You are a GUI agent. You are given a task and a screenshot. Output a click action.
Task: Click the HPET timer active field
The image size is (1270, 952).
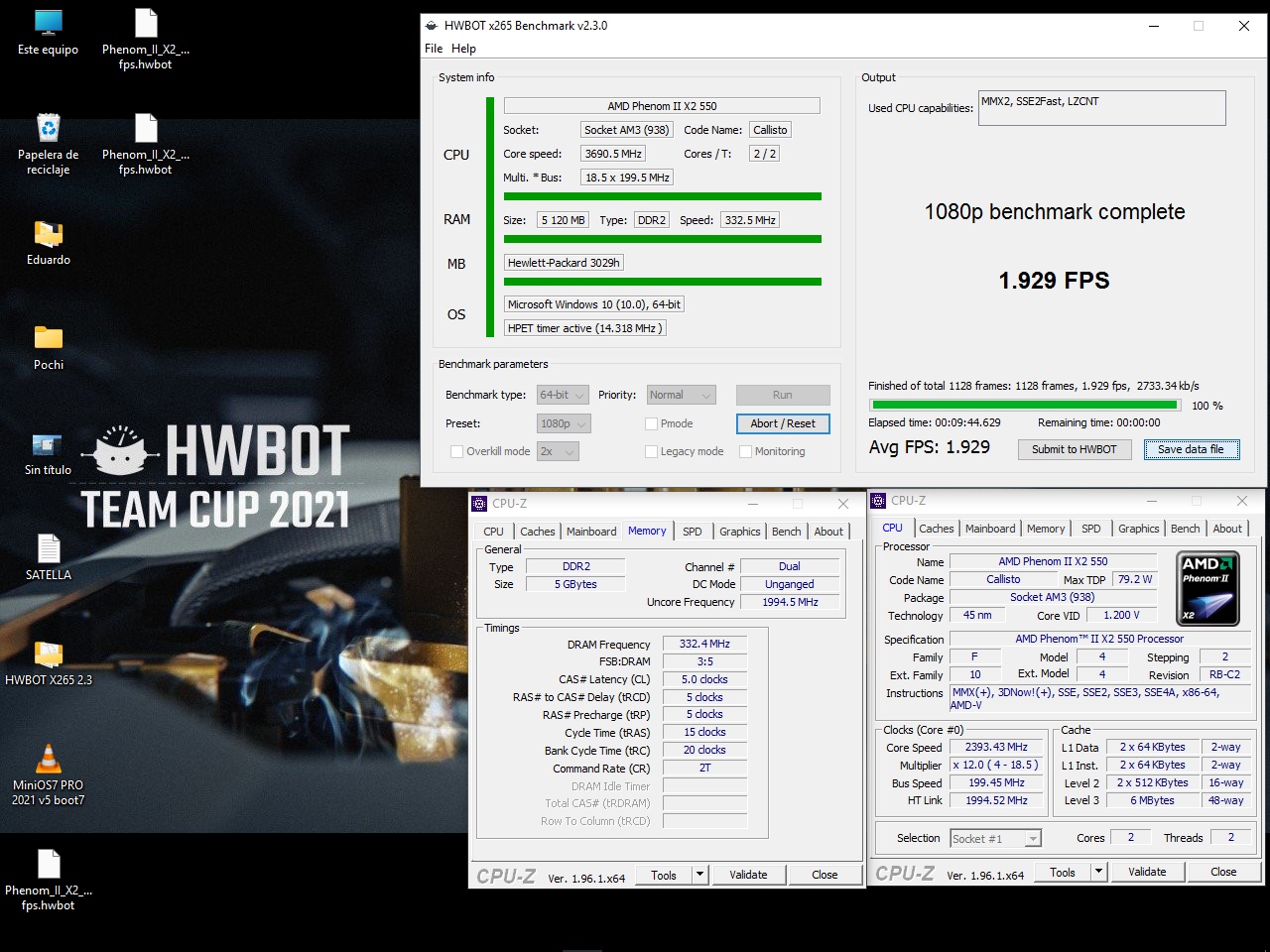tap(584, 328)
